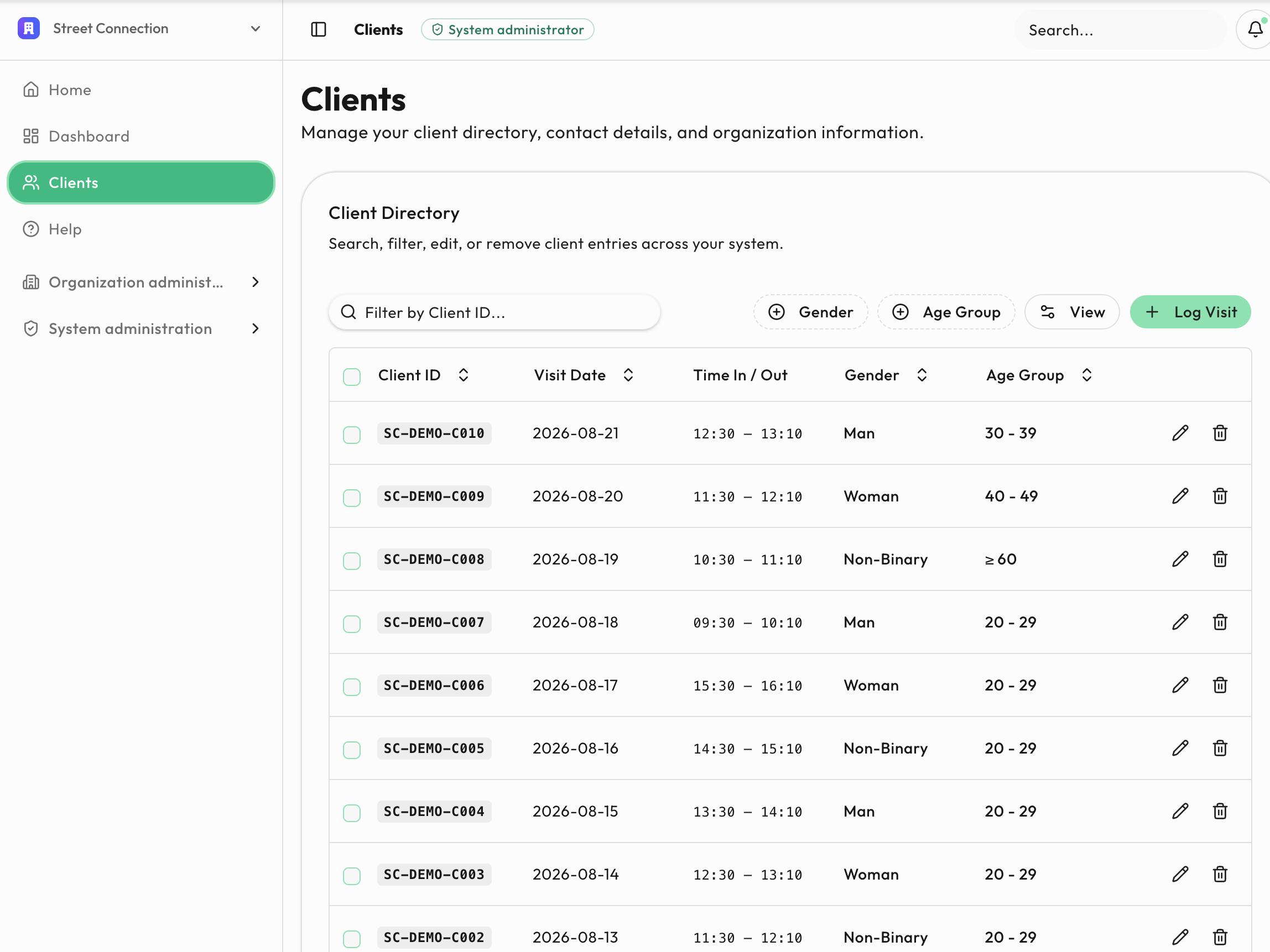This screenshot has height=952, width=1270.
Task: Click time range 09:30 – 10:10
Action: 747,623
